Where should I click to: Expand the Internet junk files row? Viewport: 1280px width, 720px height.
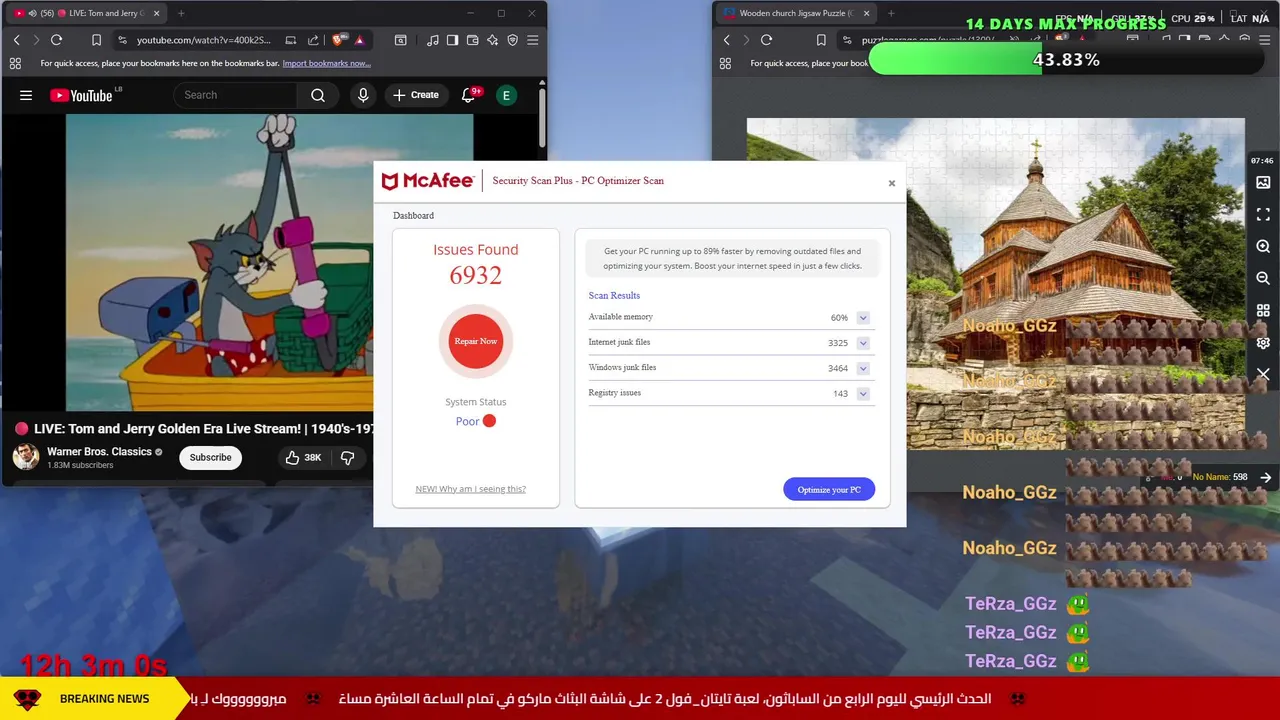tap(863, 343)
